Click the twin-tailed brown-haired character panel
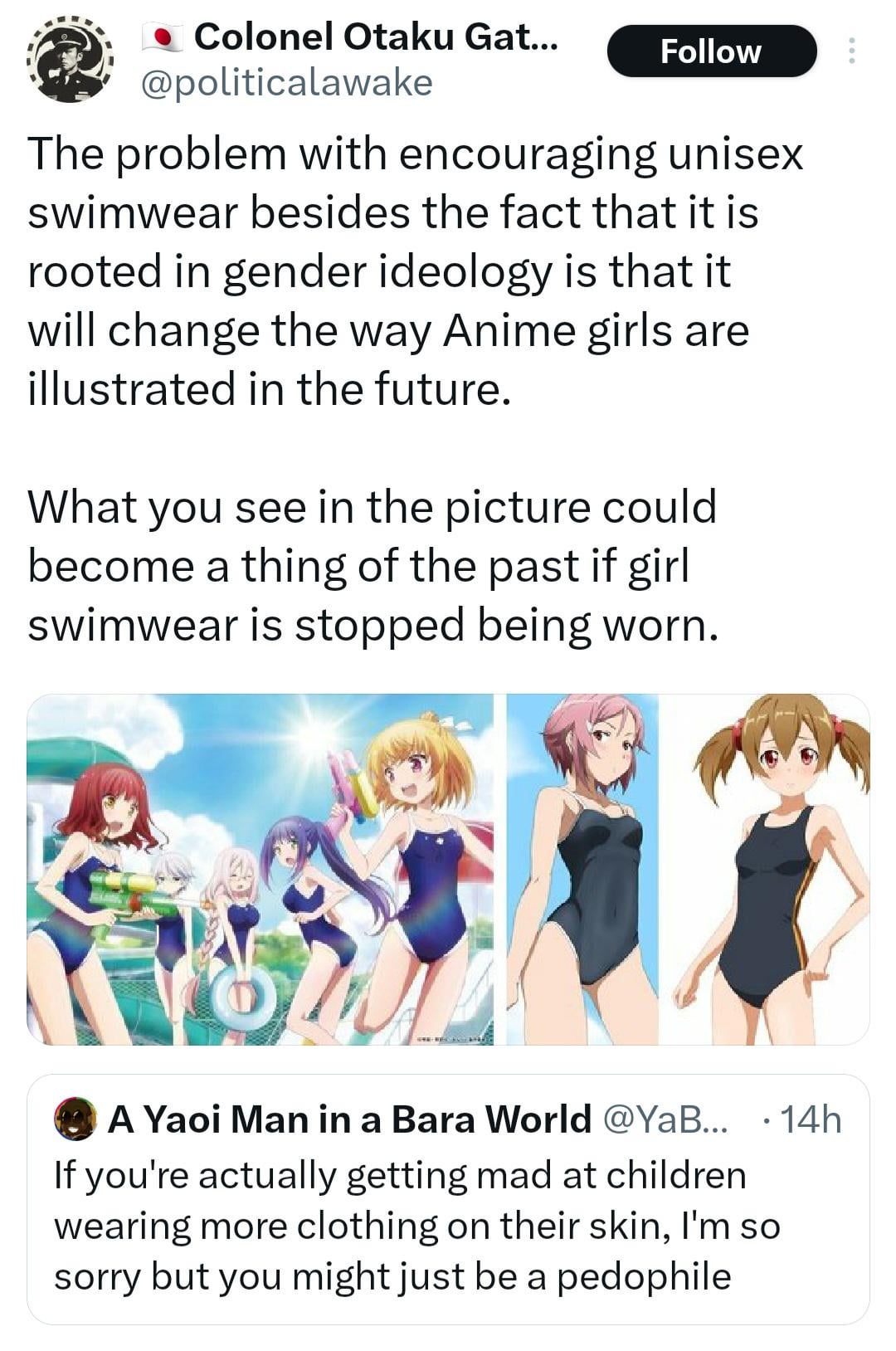 pyautogui.click(x=764, y=869)
